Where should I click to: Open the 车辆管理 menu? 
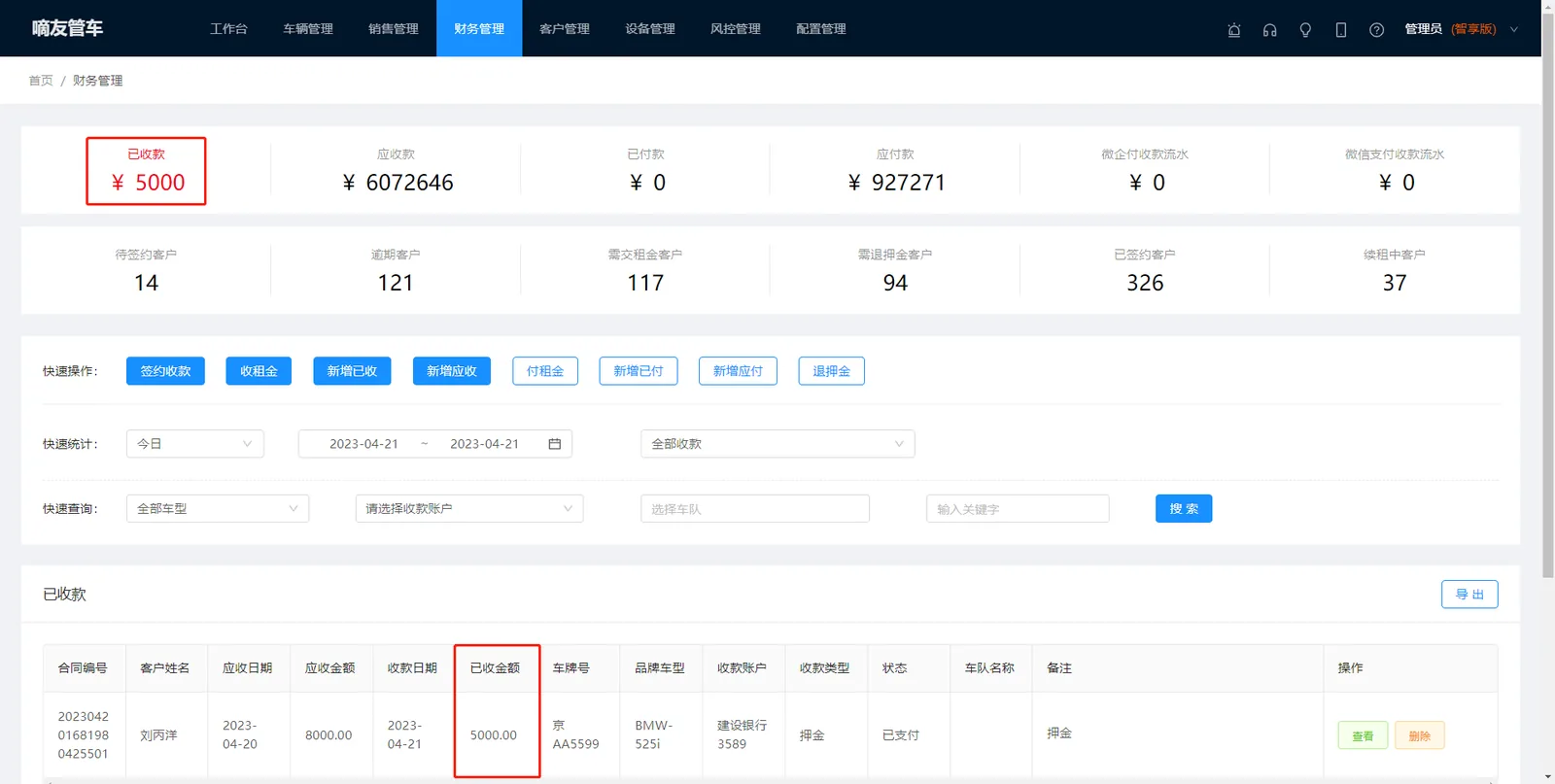coord(308,28)
